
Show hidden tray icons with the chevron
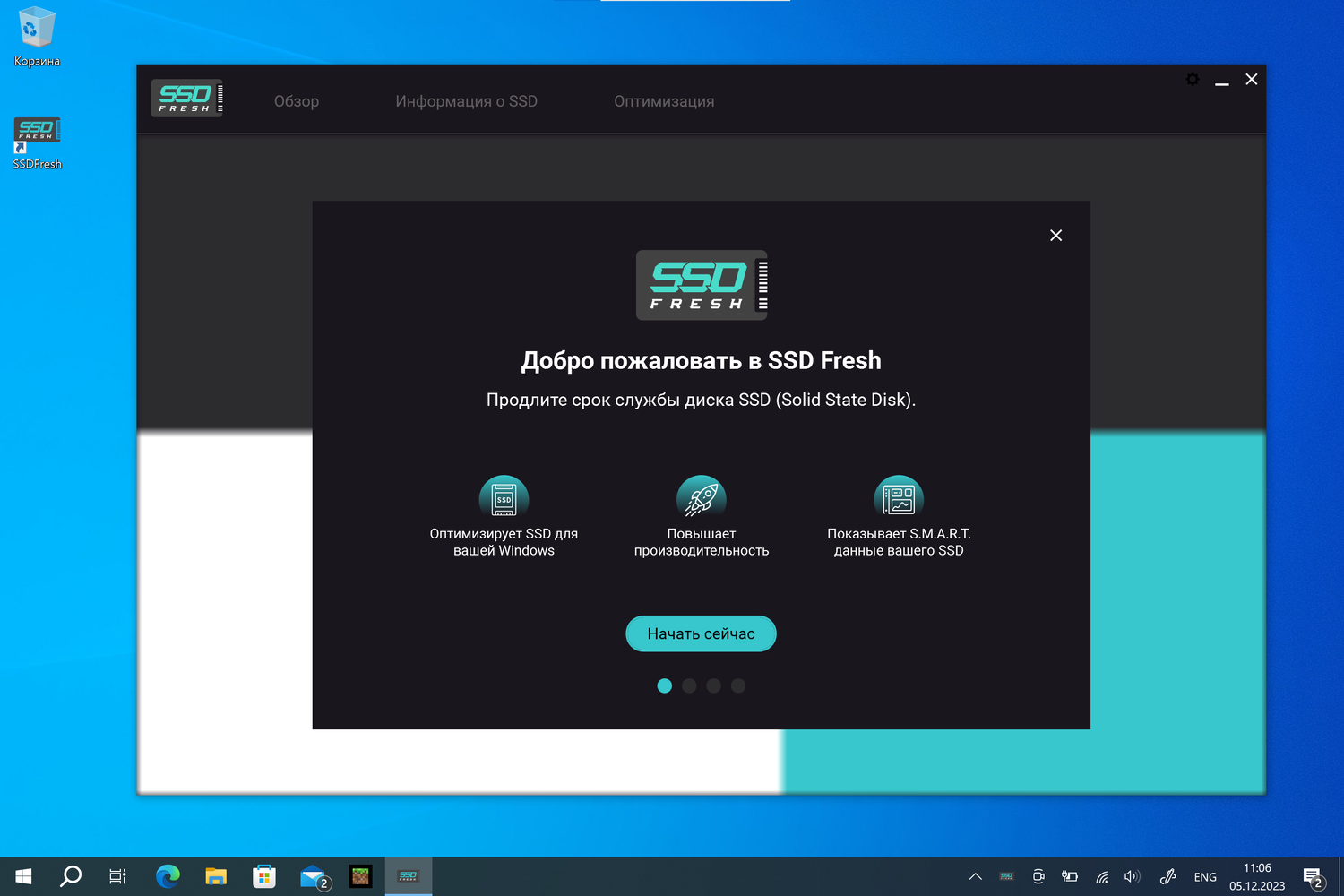point(975,876)
